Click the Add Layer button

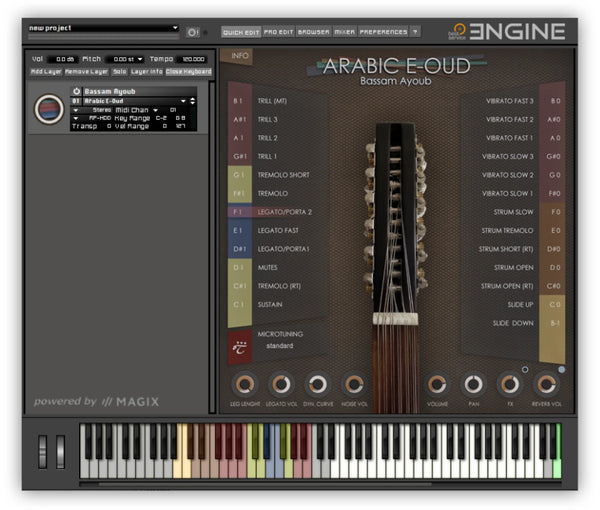[45, 72]
